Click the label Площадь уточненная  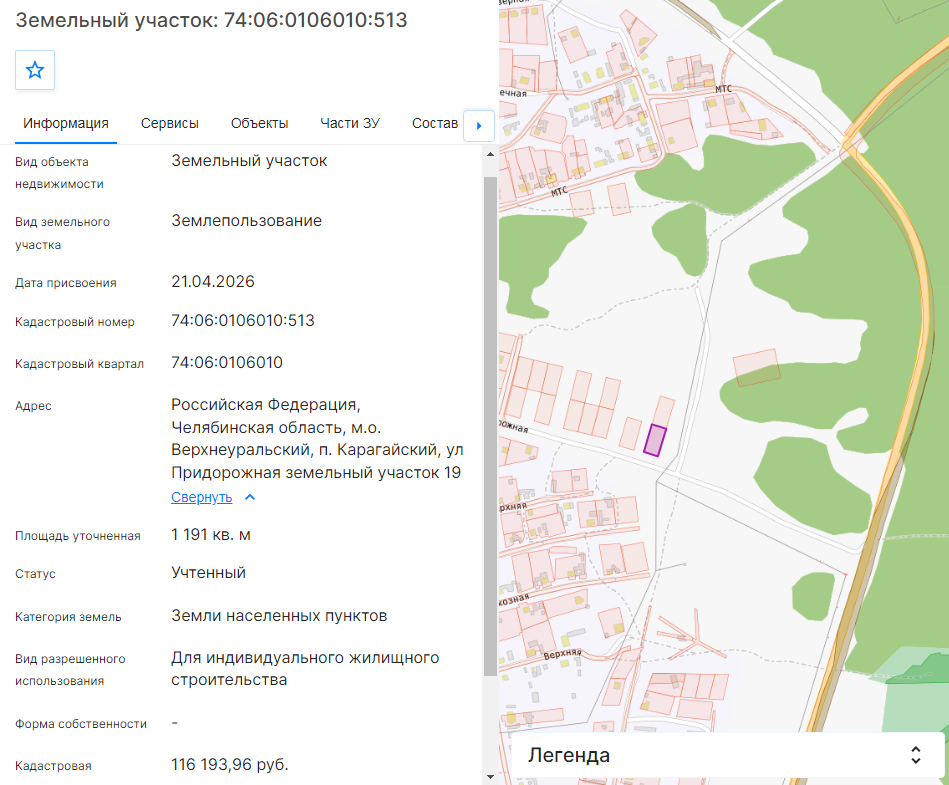click(x=77, y=536)
